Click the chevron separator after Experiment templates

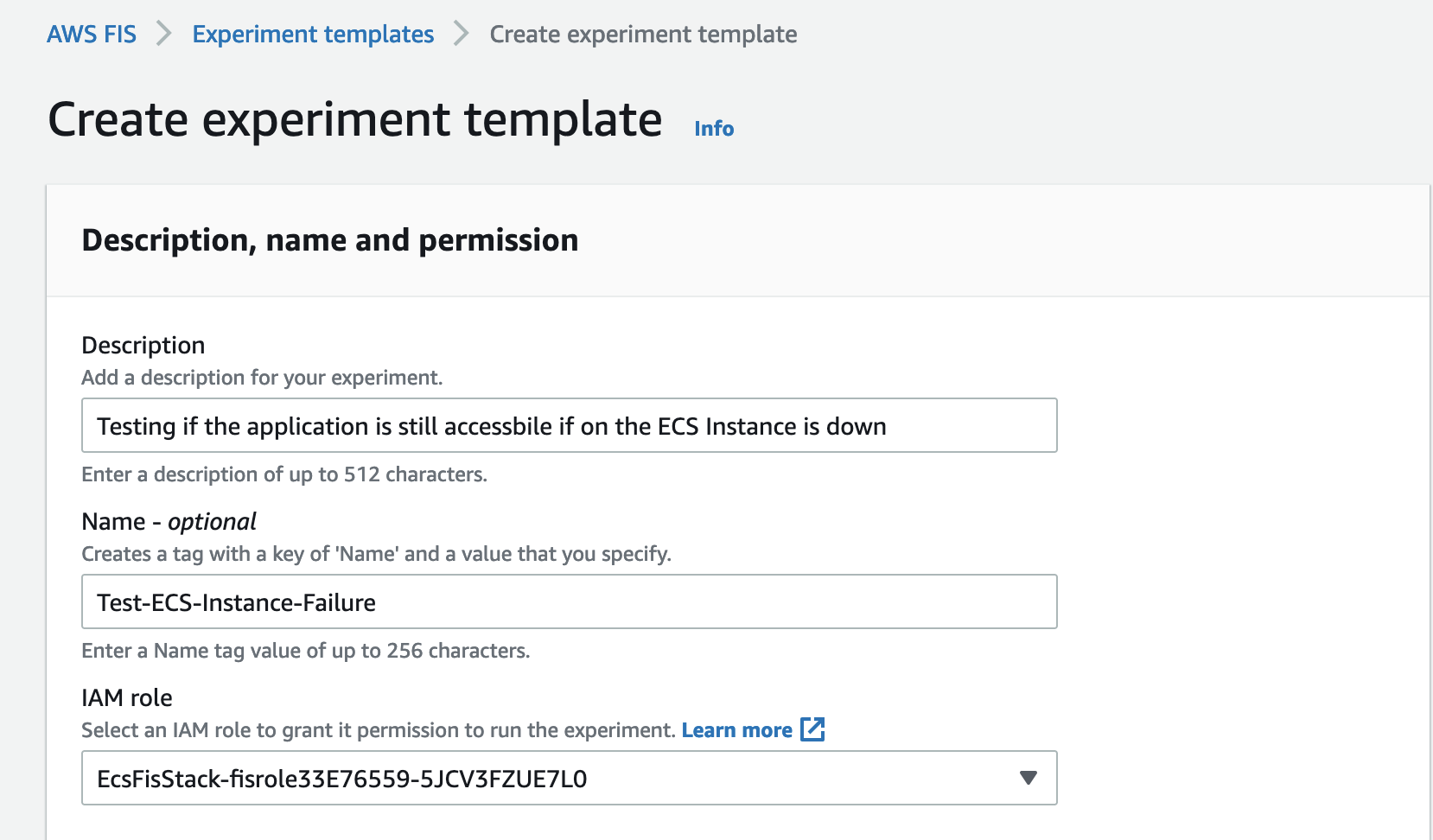point(462,34)
